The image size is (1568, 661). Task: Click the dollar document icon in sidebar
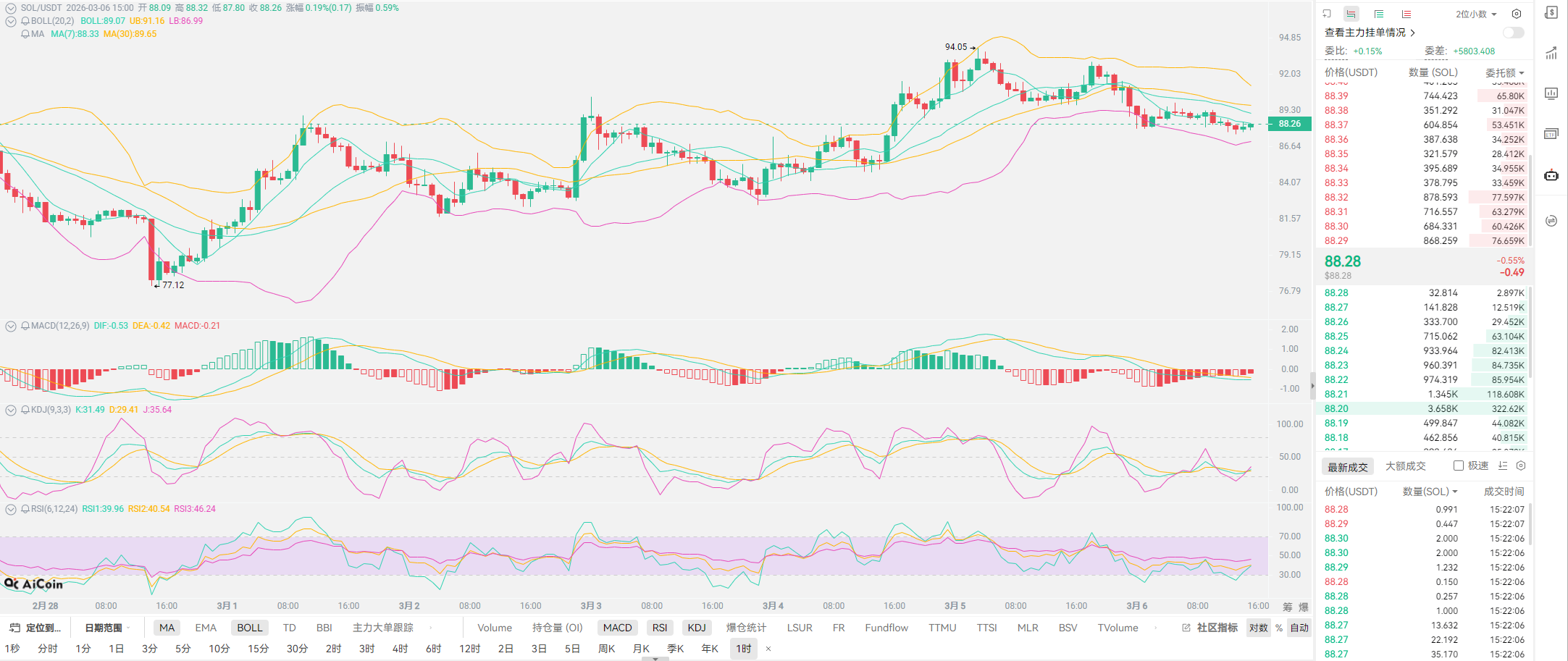(1551, 13)
